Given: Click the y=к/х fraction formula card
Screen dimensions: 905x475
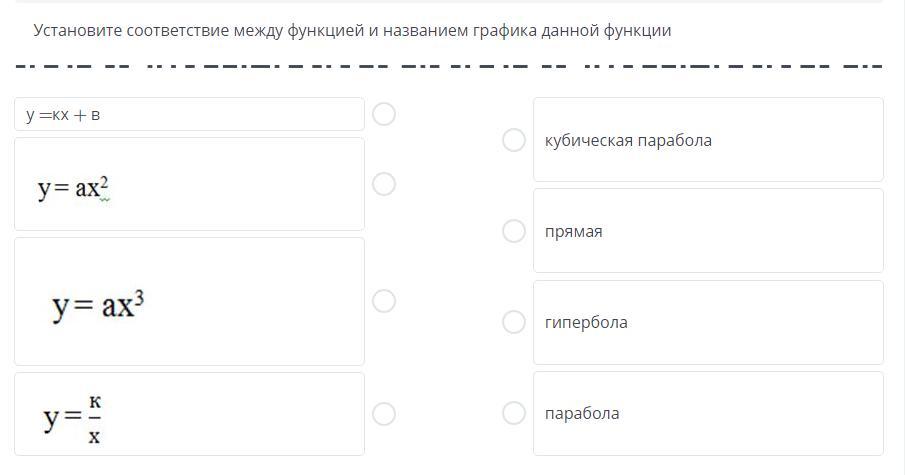Looking at the screenshot, I should click(x=189, y=414).
